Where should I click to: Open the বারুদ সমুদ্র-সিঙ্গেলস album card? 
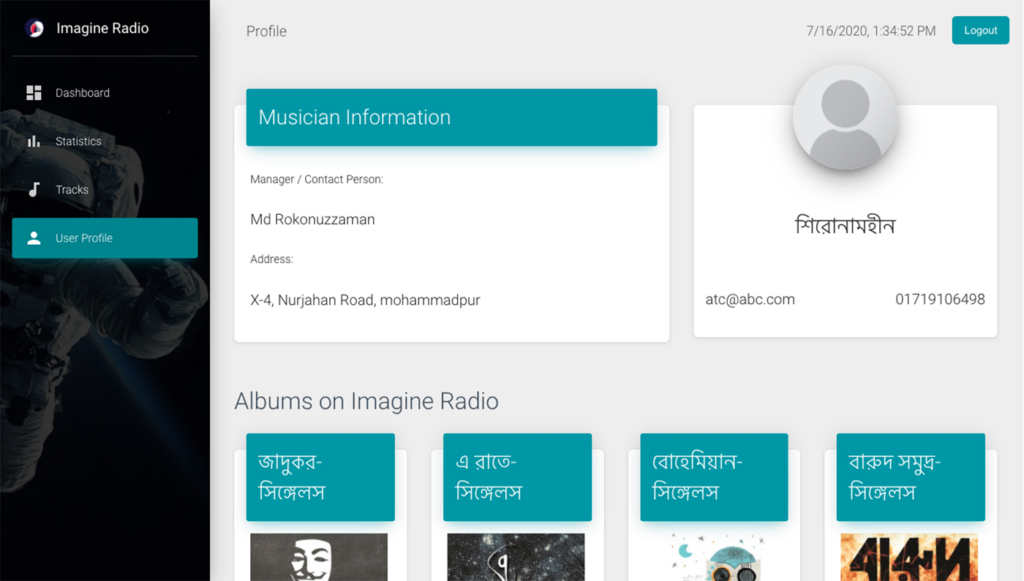[x=910, y=477]
